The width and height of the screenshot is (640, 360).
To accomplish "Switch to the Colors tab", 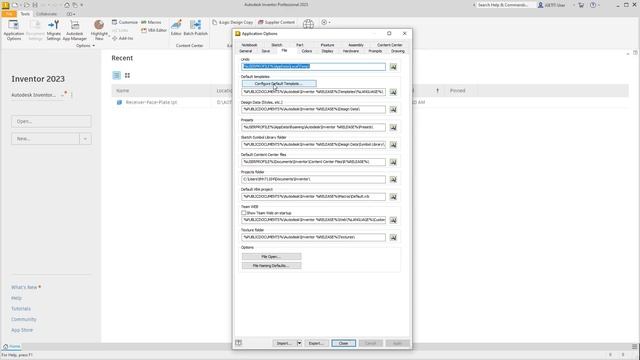I will 307,51.
